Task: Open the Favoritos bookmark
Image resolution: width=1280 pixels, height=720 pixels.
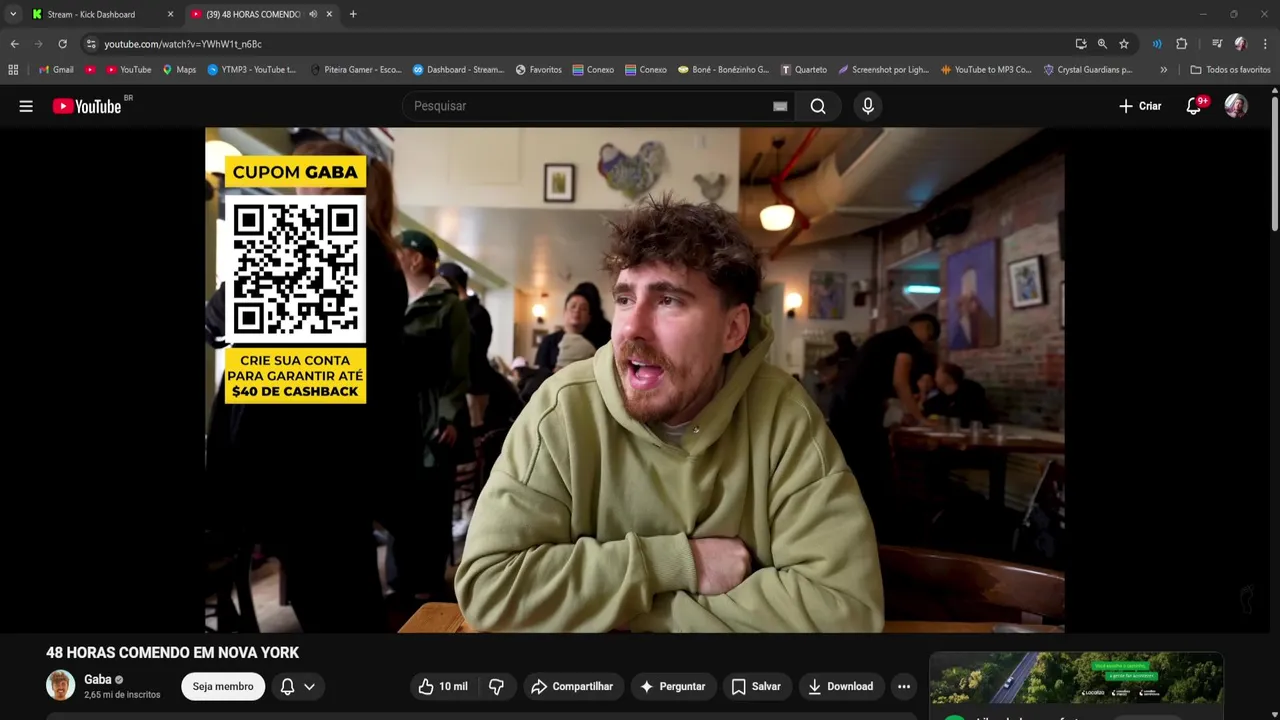Action: pos(538,70)
